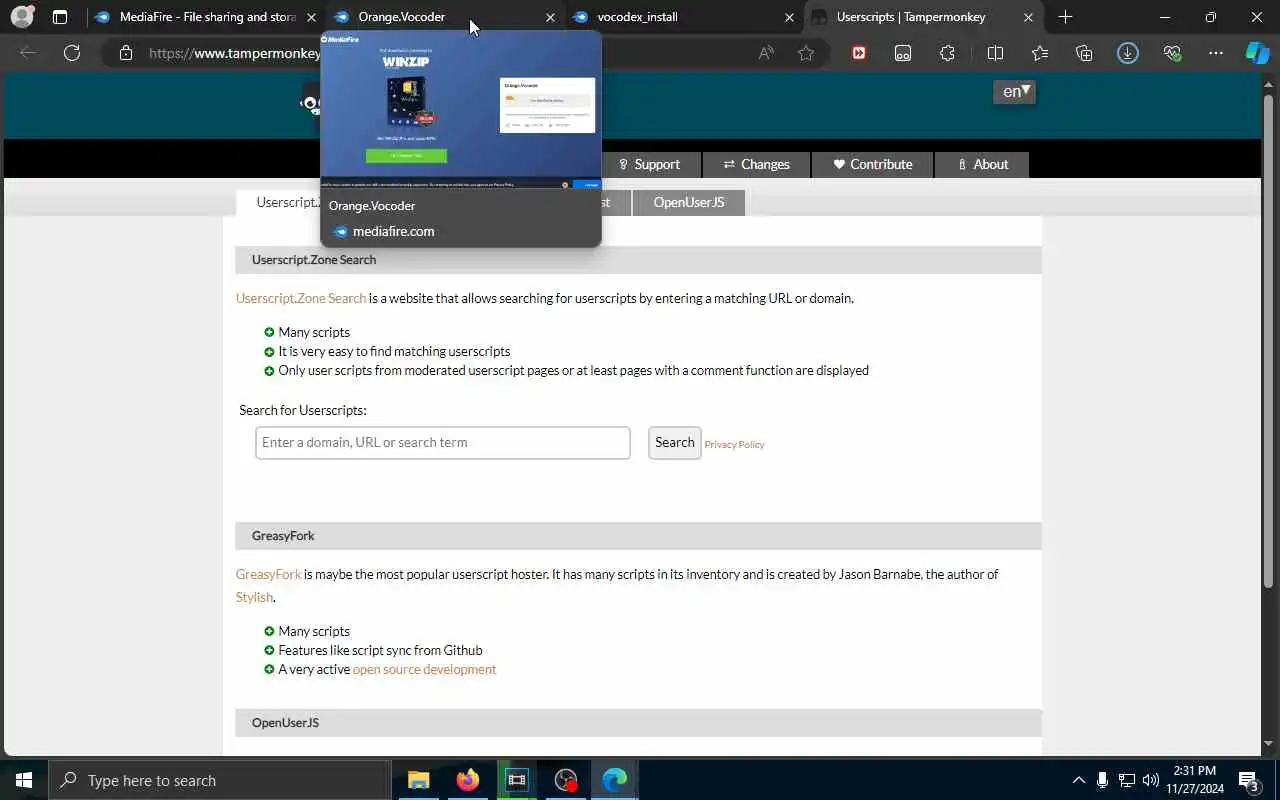Open File Explorer from taskbar
Viewport: 1280px width, 800px height.
click(418, 780)
